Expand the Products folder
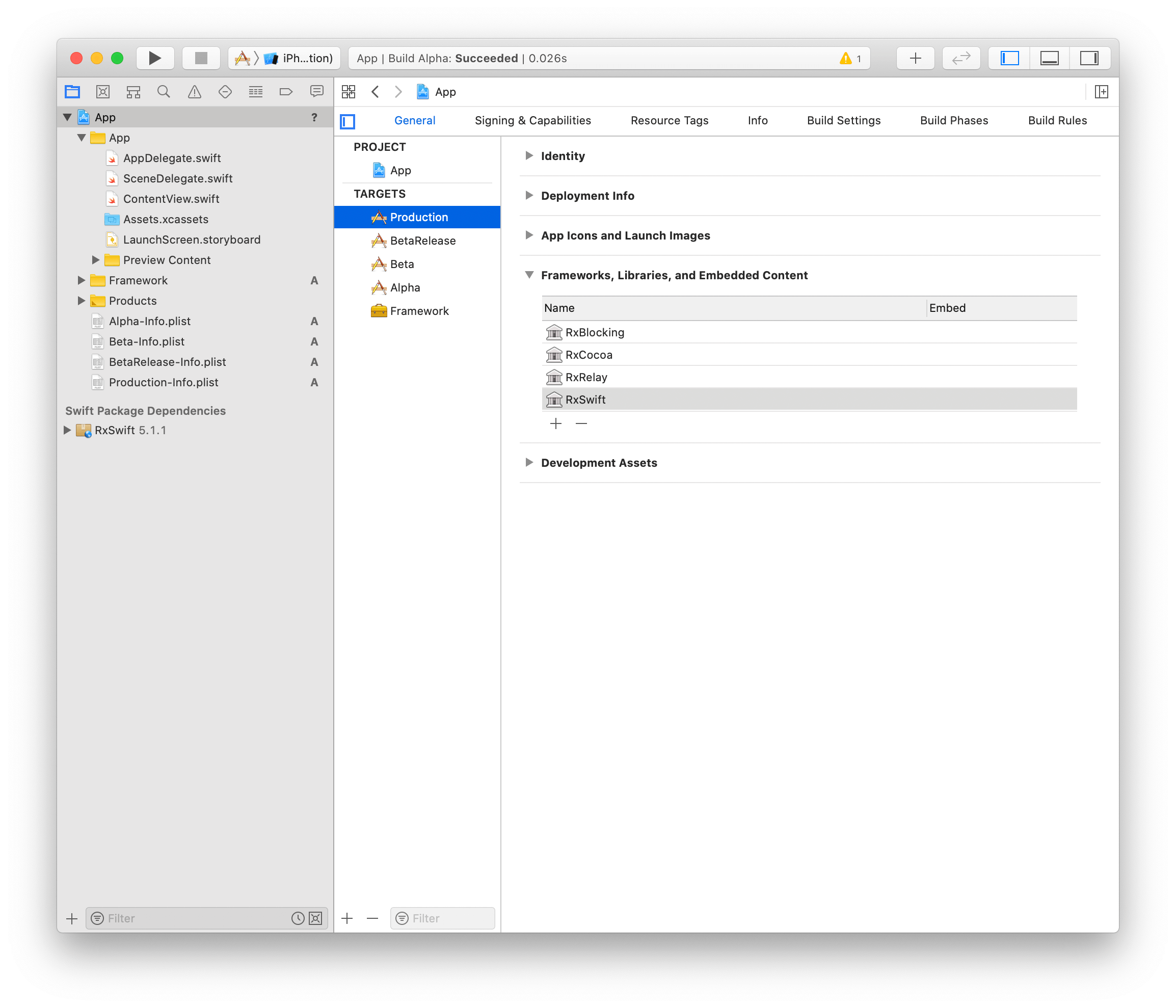The width and height of the screenshot is (1176, 1008). 81,301
